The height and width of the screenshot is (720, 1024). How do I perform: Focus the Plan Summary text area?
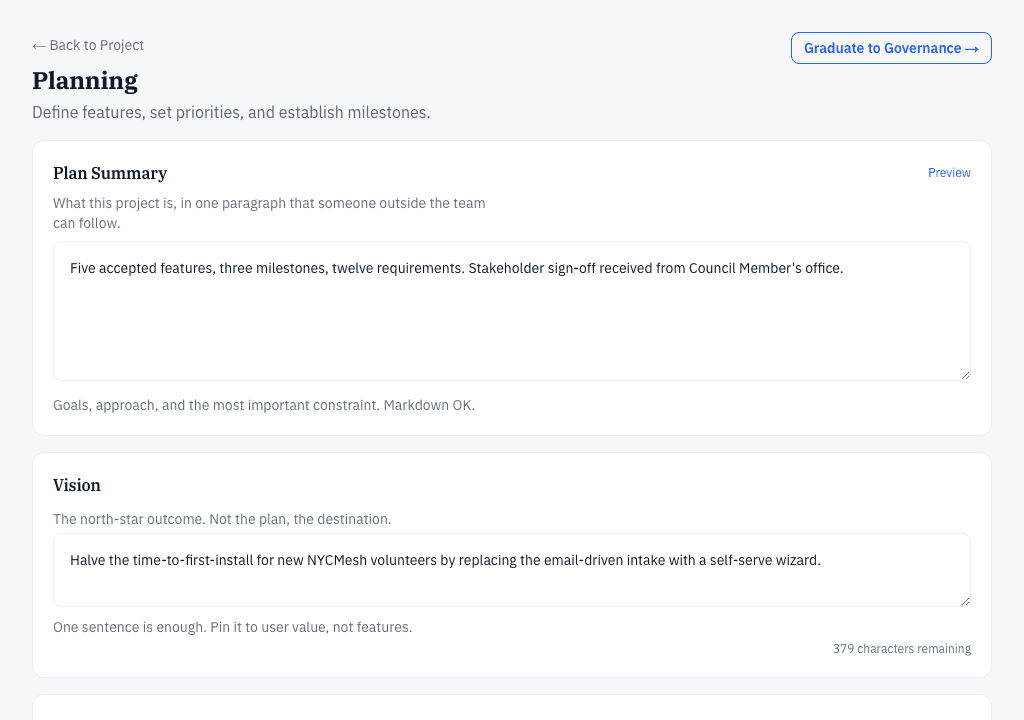[x=511, y=311]
